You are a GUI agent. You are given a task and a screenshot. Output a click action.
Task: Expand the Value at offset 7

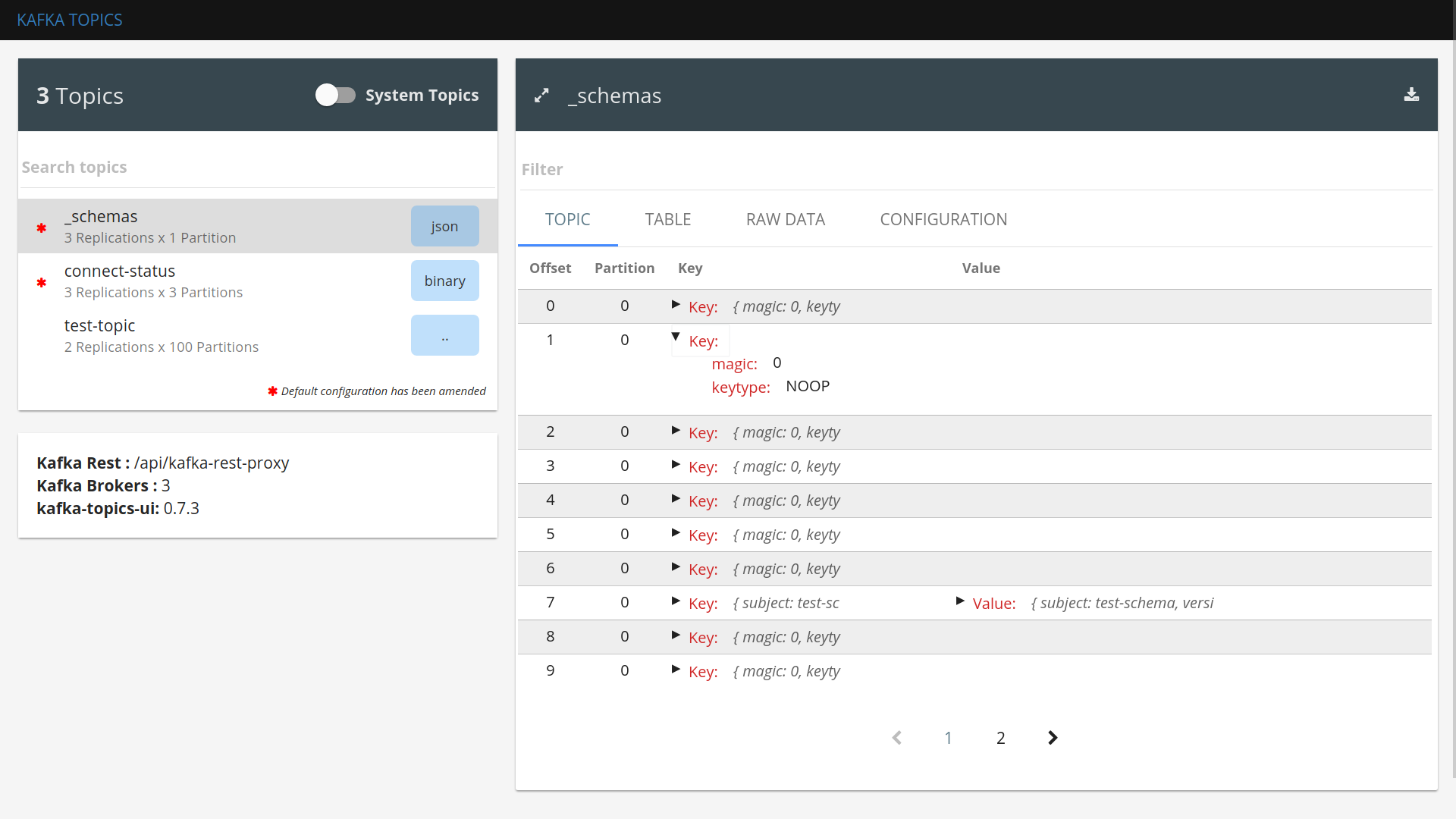[x=960, y=601]
